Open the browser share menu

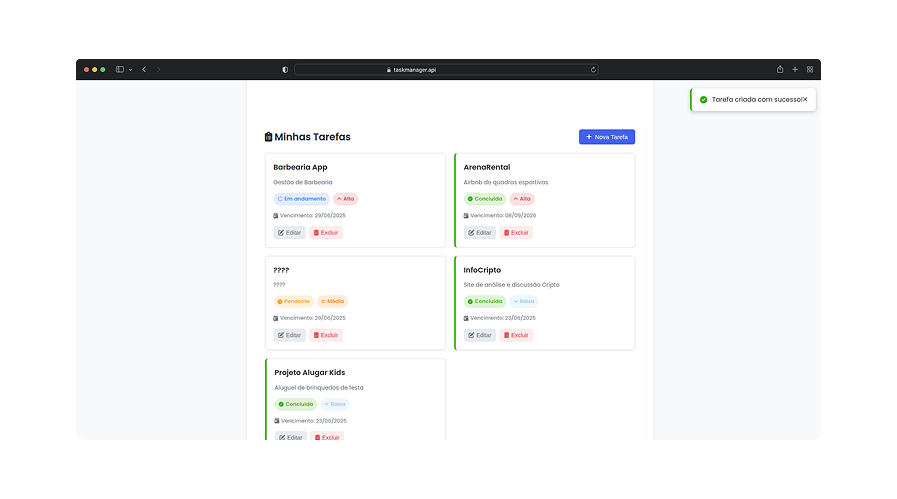[x=780, y=69]
